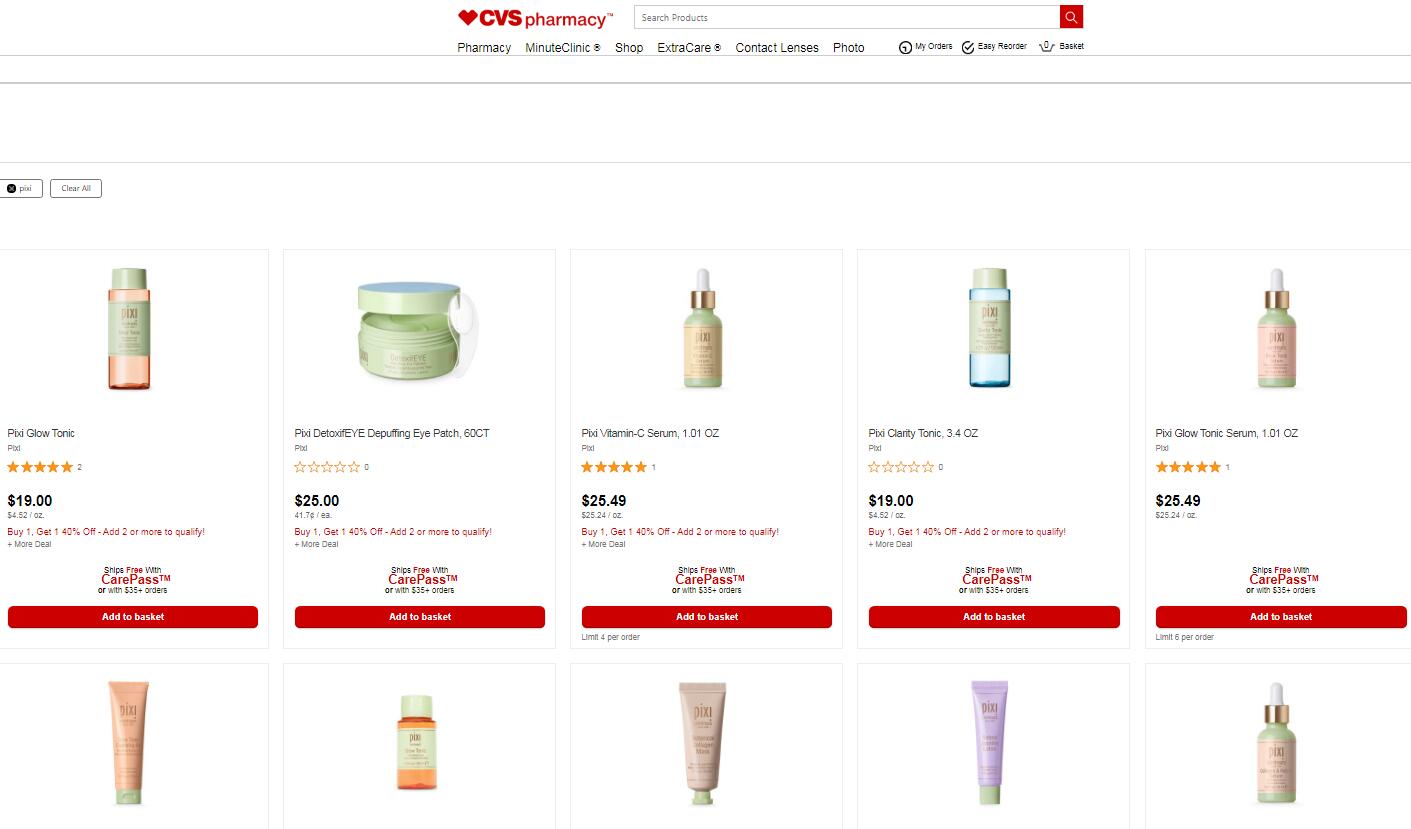Add Pixi Vitamin-C Serum to basket
The width and height of the screenshot is (1411, 829).
click(707, 617)
